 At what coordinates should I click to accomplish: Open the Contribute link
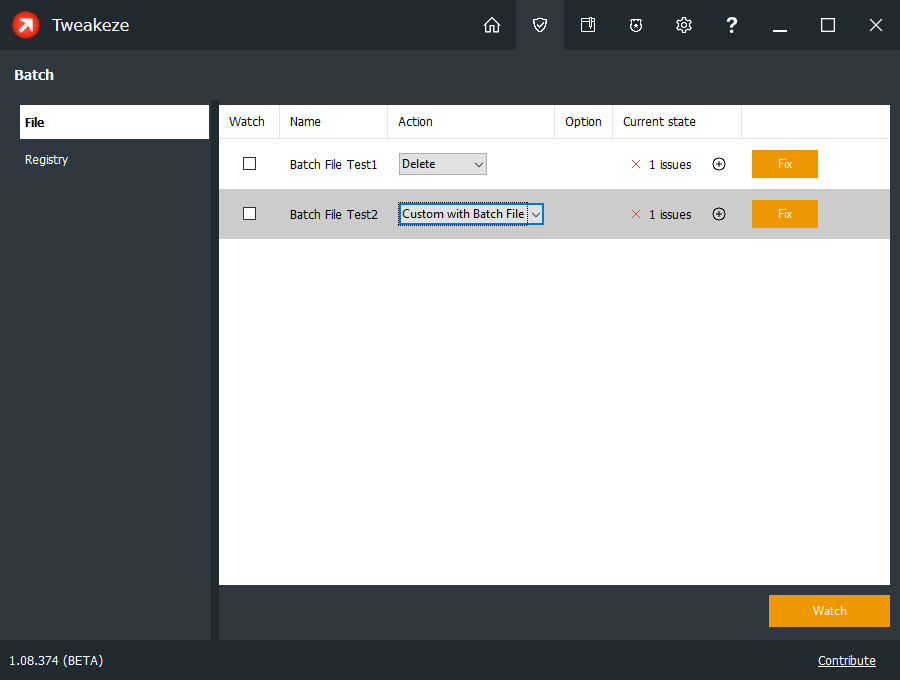(847, 660)
